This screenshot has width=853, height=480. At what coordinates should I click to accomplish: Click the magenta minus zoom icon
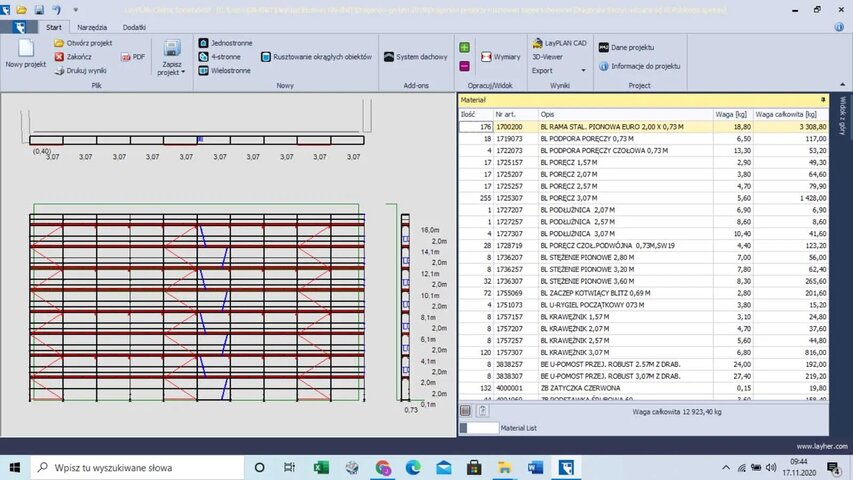pyautogui.click(x=465, y=66)
